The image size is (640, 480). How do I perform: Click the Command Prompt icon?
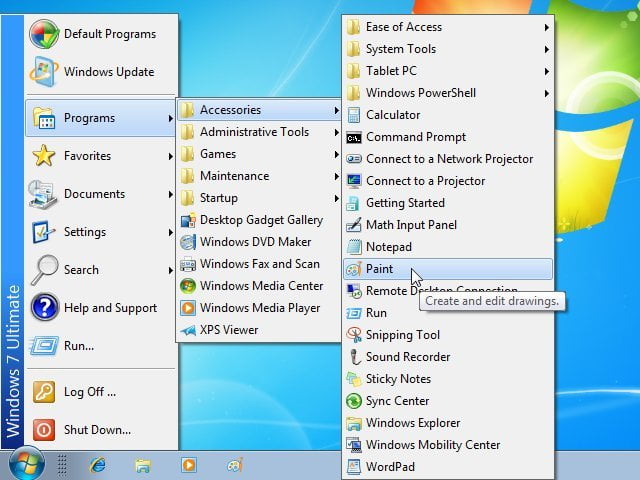pos(354,138)
